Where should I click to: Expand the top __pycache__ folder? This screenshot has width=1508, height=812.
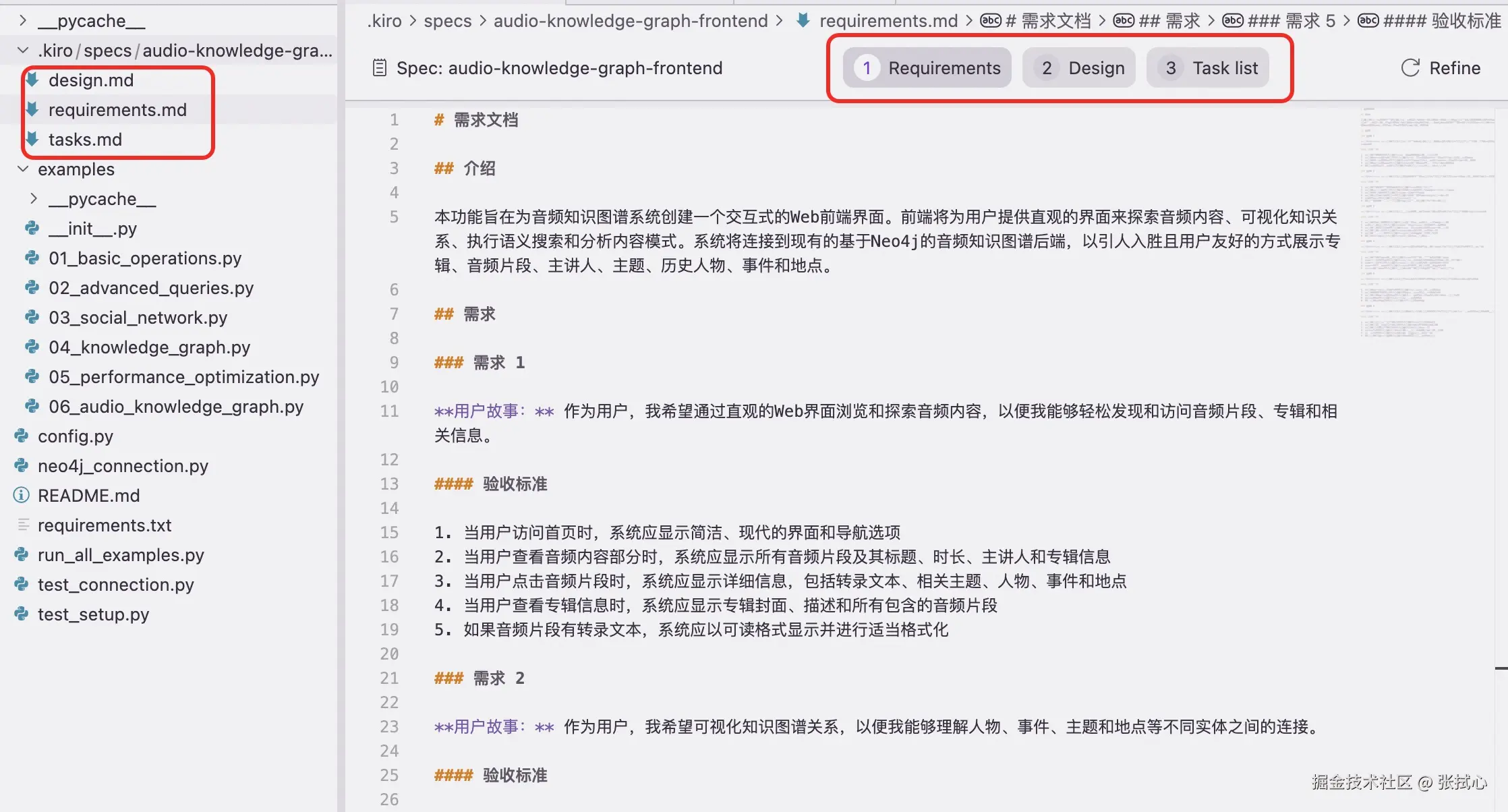[23, 21]
